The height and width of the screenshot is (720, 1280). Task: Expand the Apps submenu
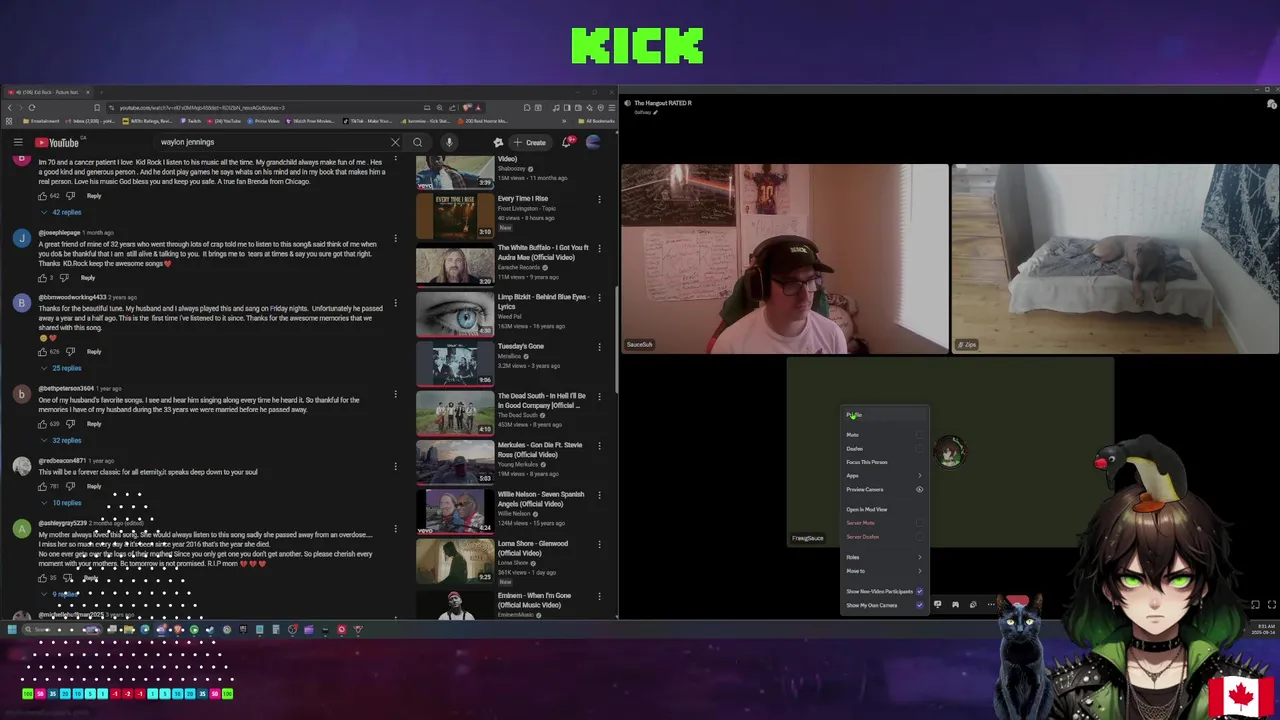pos(884,476)
